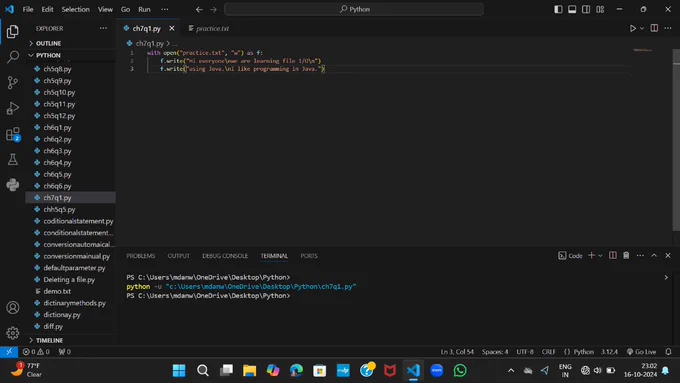Switch to the PROBLEMS panel tab
Image resolution: width=680 pixels, height=383 pixels.
click(x=141, y=256)
